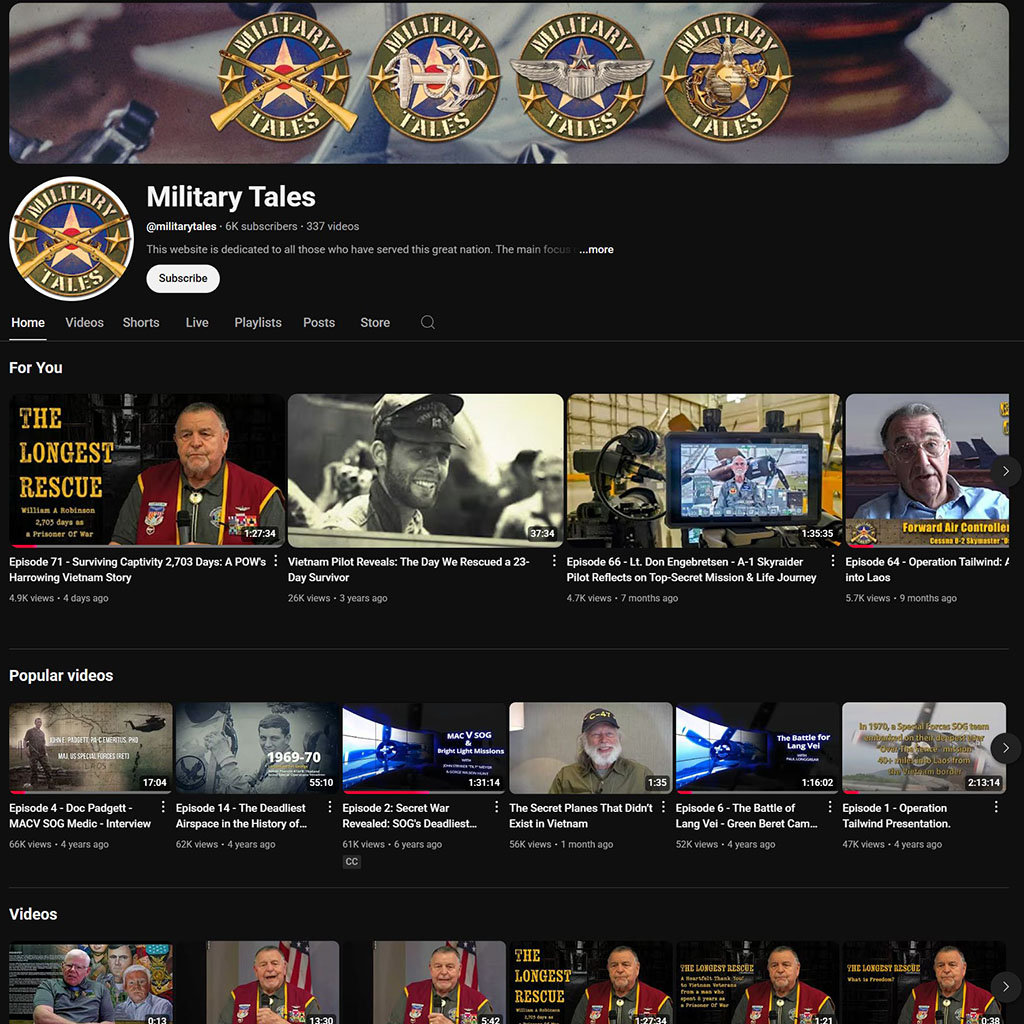1024x1024 pixels.
Task: Click the 337 videos count text
Action: click(333, 227)
